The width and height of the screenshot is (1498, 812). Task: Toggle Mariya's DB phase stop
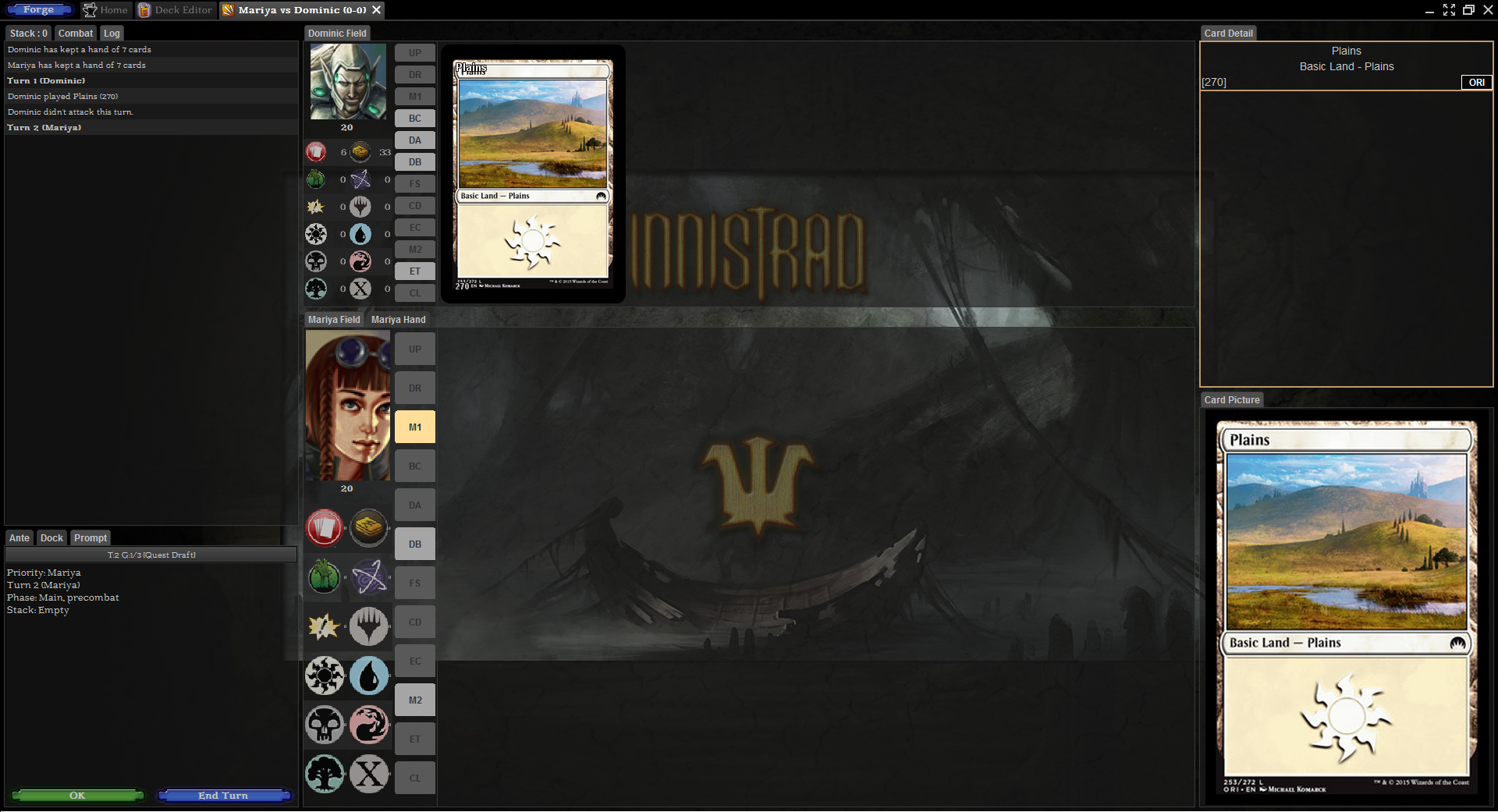tap(415, 544)
